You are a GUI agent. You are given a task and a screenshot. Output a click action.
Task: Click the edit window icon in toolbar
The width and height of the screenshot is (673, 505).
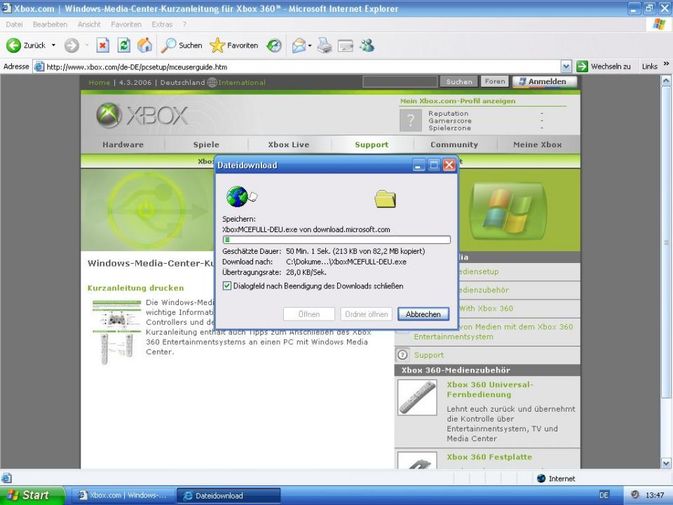click(345, 46)
